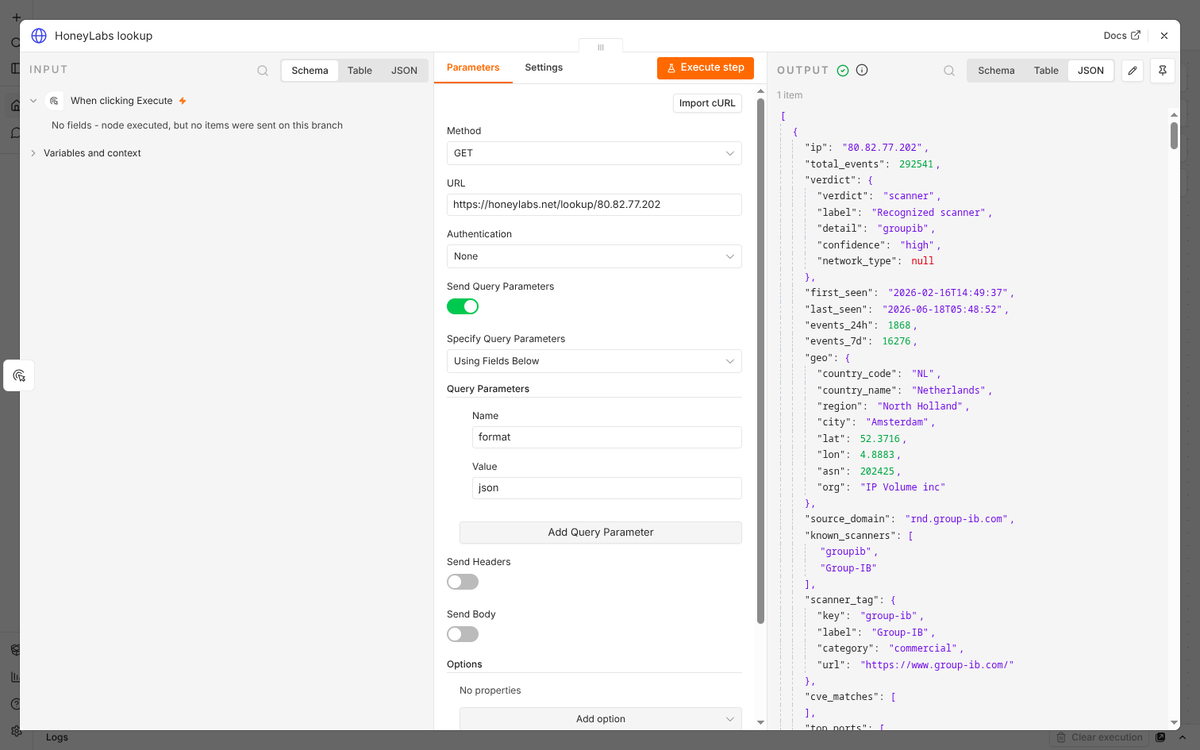The height and width of the screenshot is (750, 1200).
Task: Switch to the Parameters tab
Action: coord(473,68)
